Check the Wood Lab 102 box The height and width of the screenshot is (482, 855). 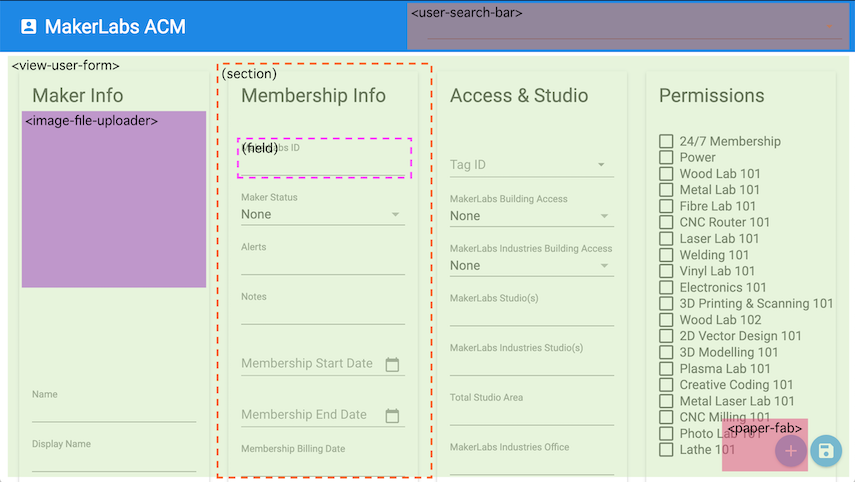pos(666,320)
